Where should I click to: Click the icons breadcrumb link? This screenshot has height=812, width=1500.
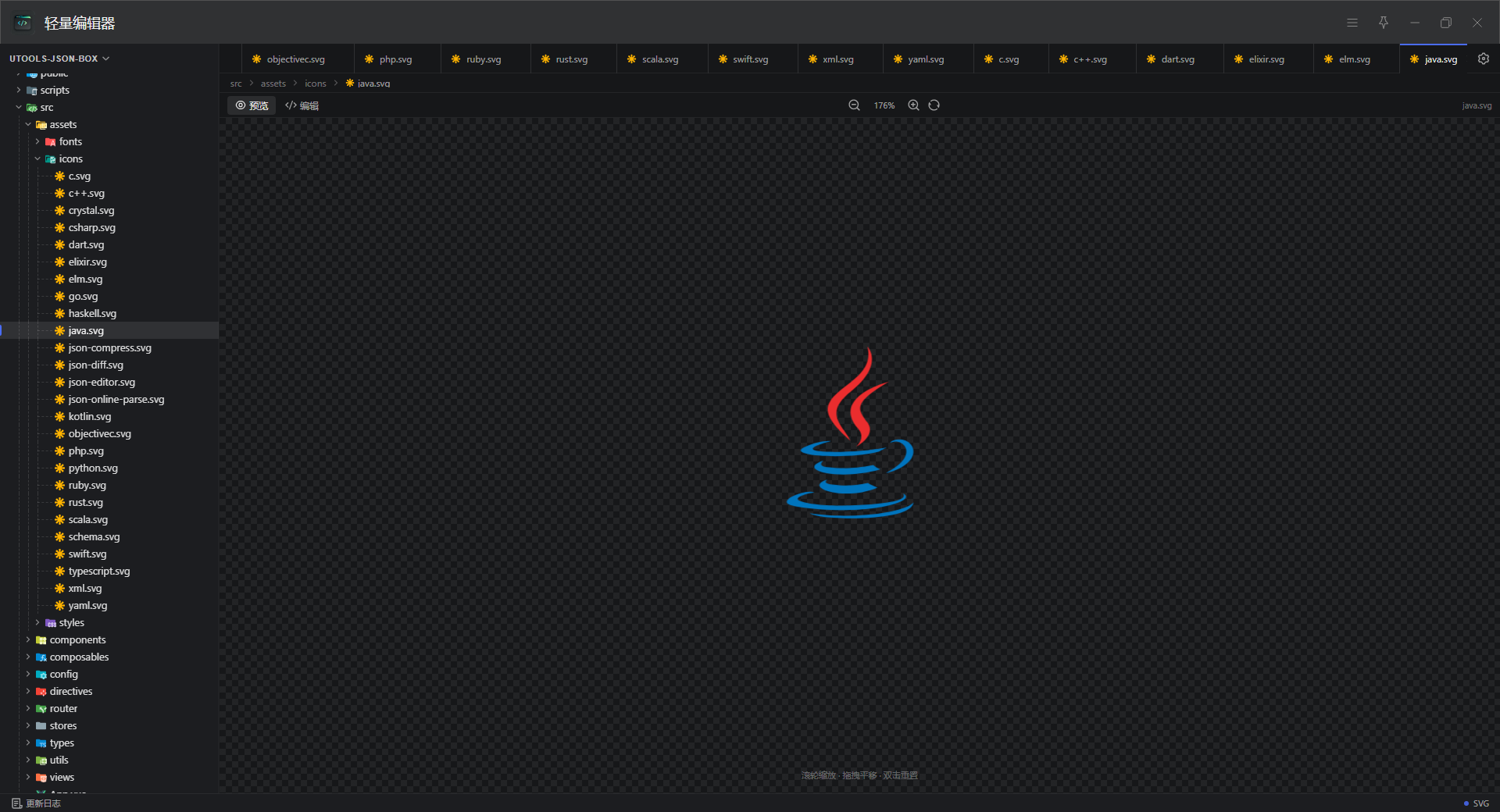click(x=316, y=84)
